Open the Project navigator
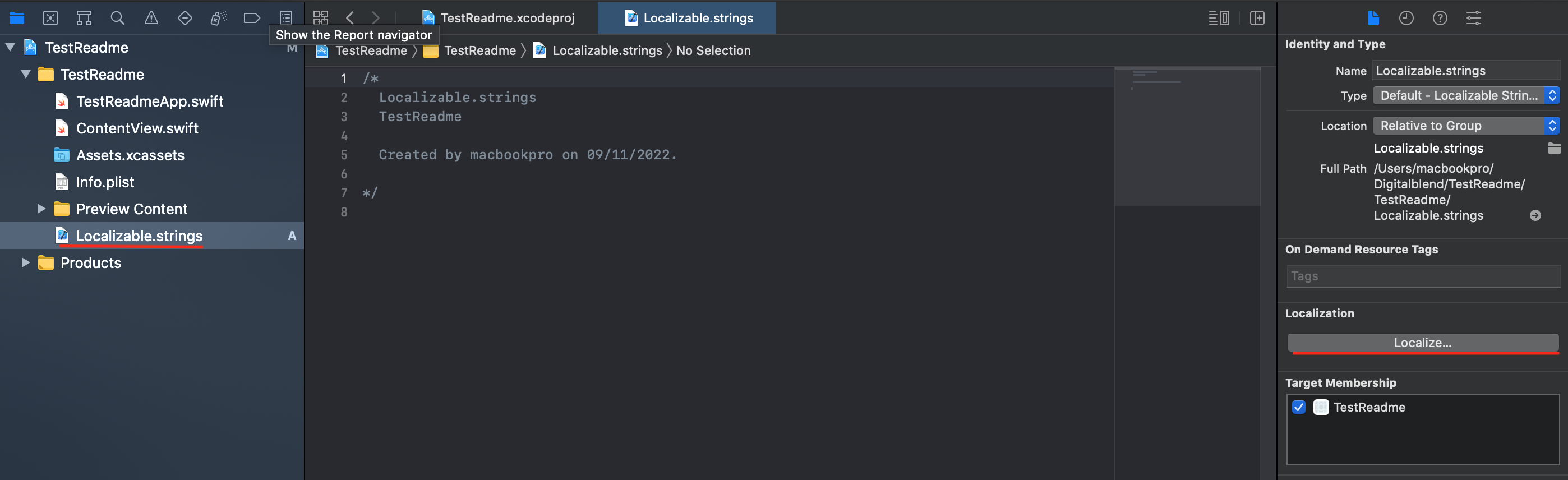The width and height of the screenshot is (1568, 480). coord(16,17)
